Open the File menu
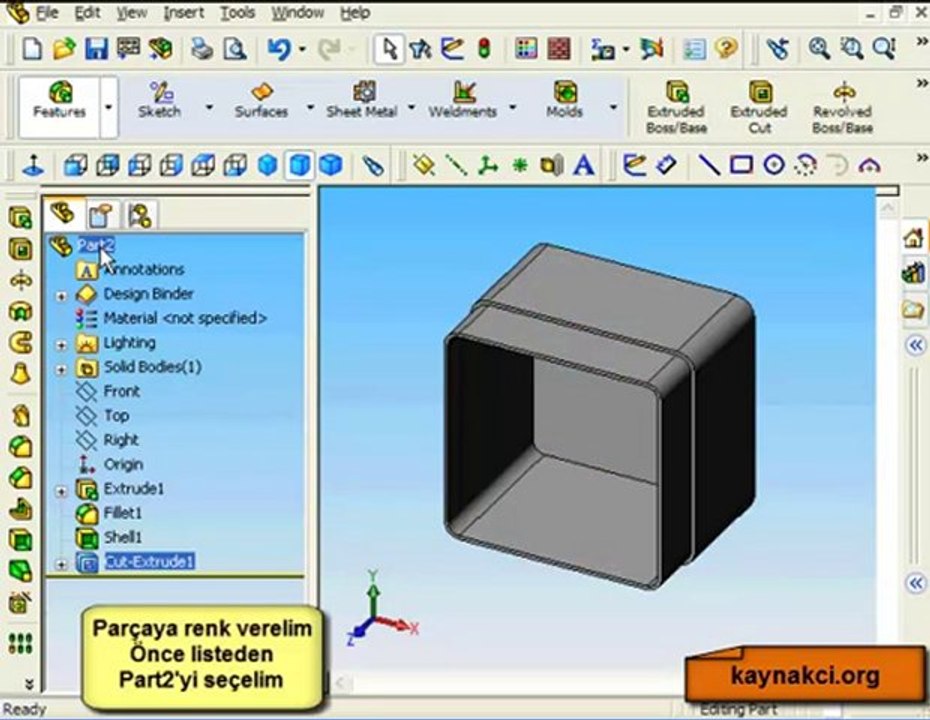930x720 pixels. (x=45, y=12)
